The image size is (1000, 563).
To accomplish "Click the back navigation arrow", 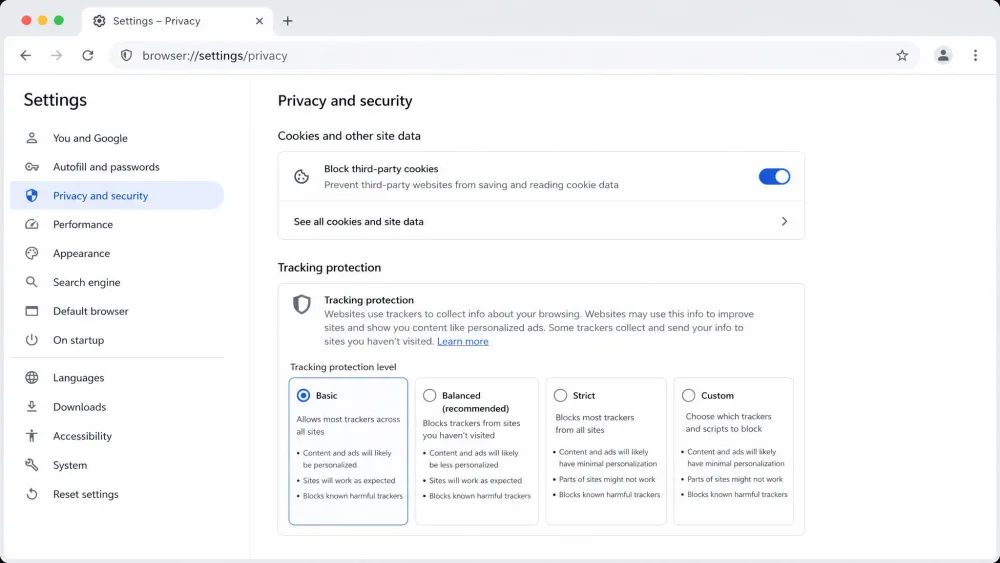I will tap(26, 55).
